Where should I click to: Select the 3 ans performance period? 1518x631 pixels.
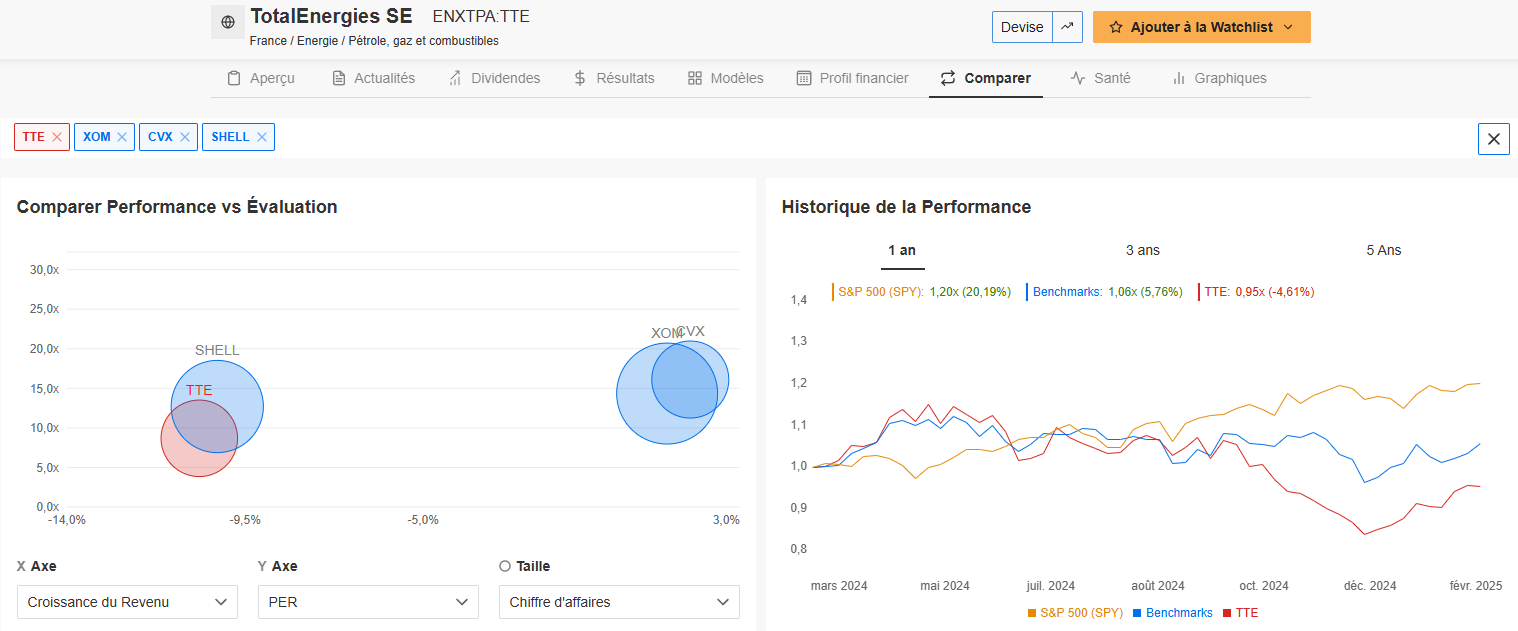coord(1143,250)
